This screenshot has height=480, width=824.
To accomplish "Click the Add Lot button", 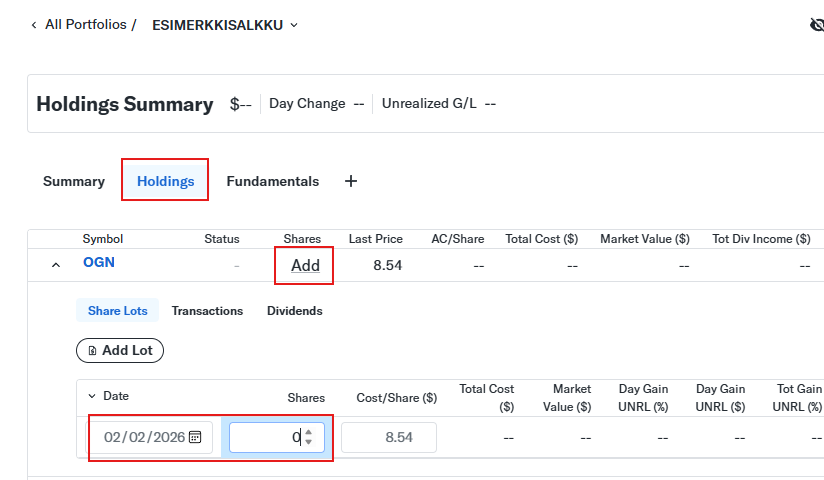I will 120,350.
